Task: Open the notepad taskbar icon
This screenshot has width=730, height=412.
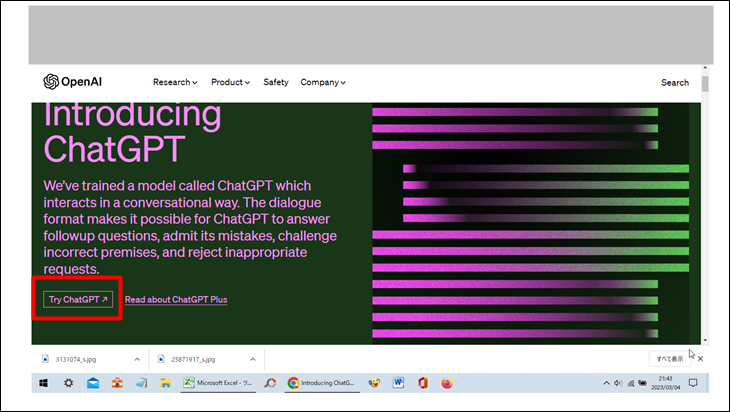Action: pyautogui.click(x=142, y=383)
